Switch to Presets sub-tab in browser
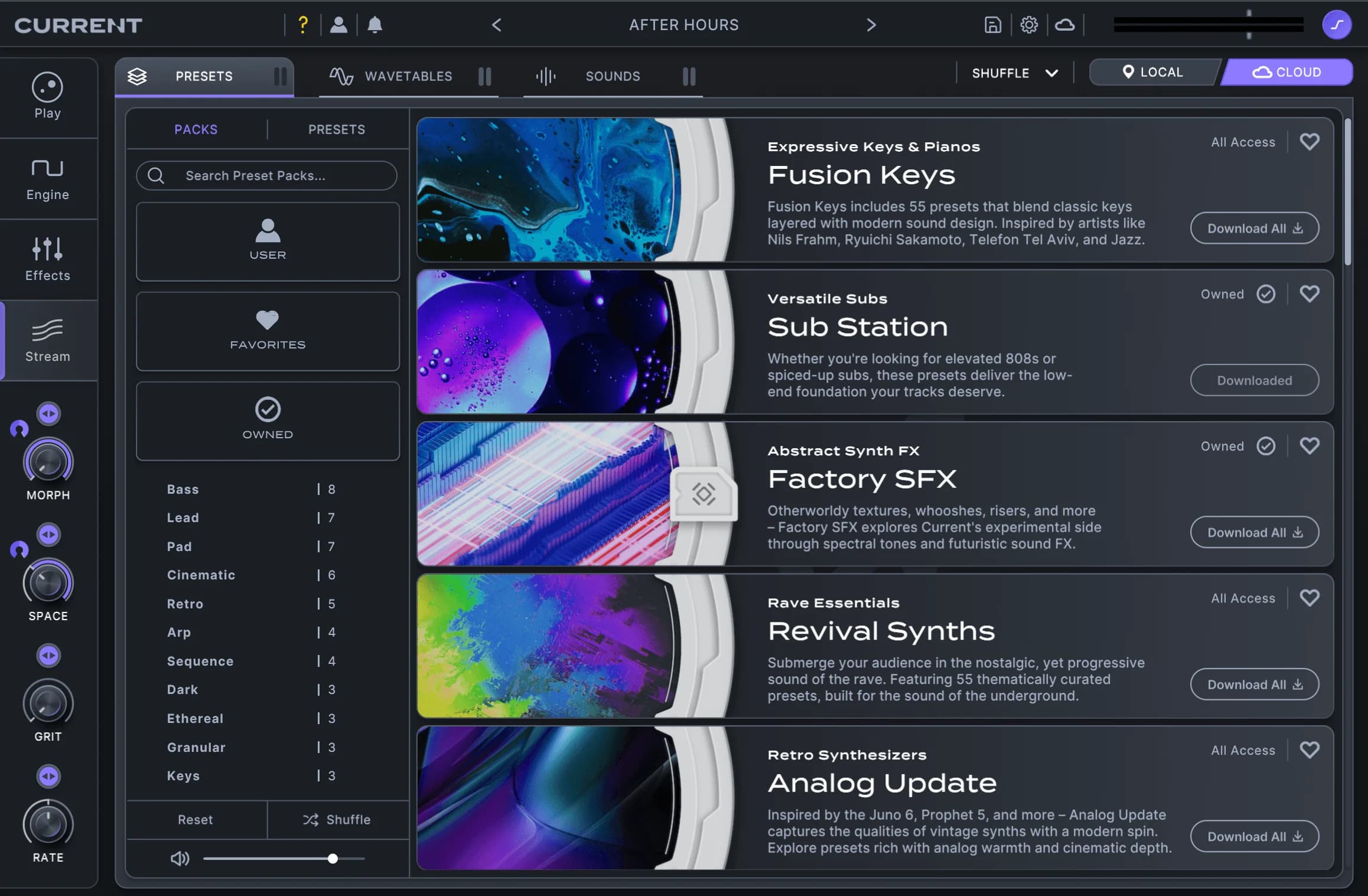 337,129
